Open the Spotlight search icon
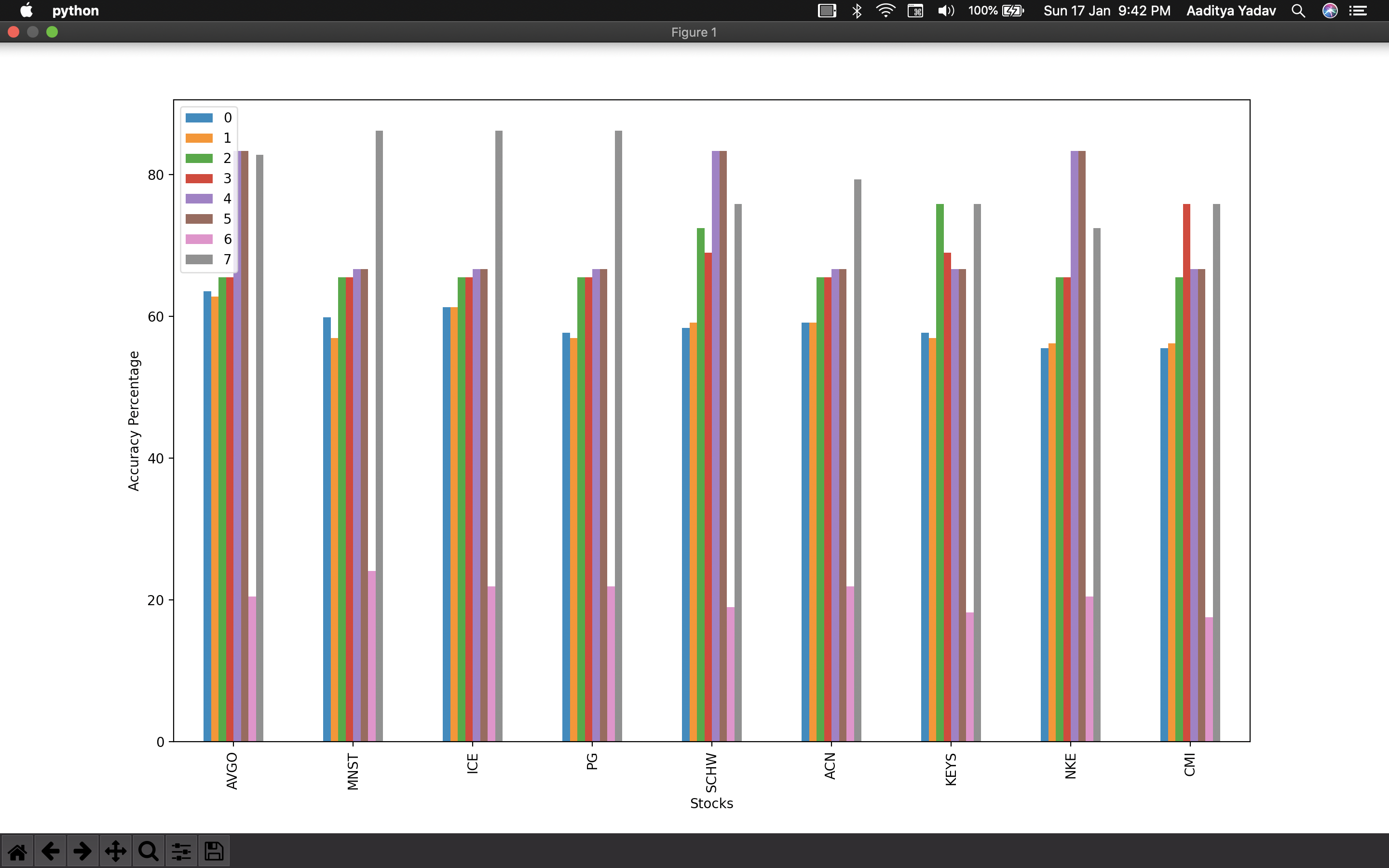 [1298, 11]
